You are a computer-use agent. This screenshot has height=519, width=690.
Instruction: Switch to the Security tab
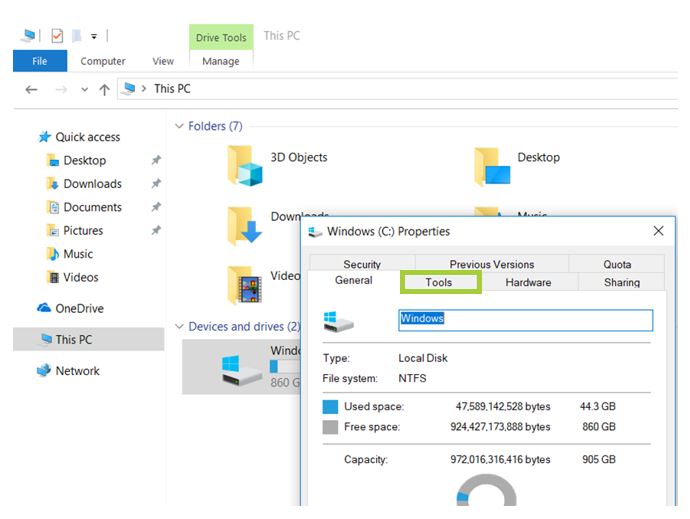pos(362,264)
